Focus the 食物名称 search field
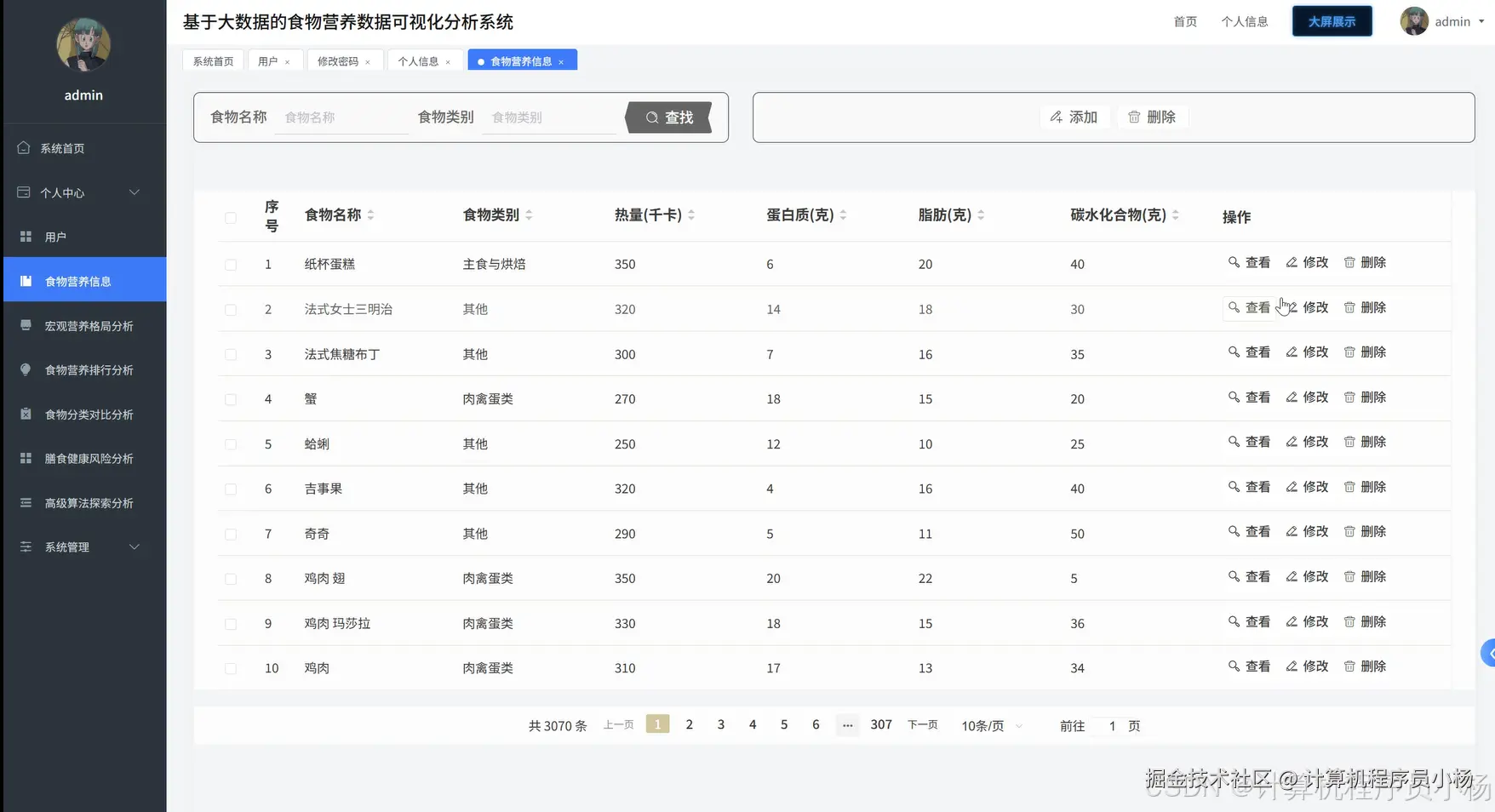Image resolution: width=1495 pixels, height=812 pixels. (342, 117)
